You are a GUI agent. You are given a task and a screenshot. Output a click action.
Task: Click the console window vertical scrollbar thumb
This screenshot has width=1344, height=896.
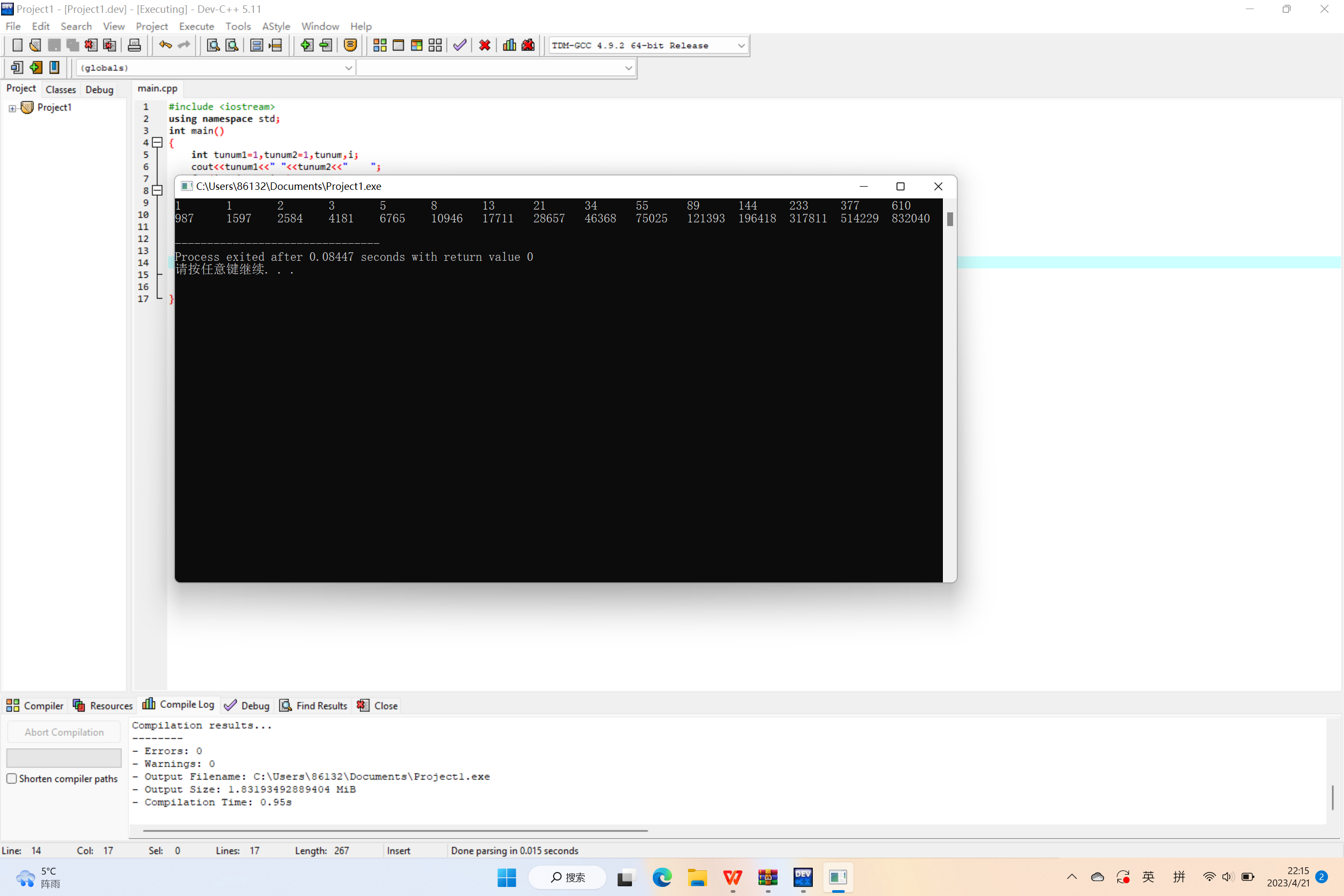tap(950, 219)
